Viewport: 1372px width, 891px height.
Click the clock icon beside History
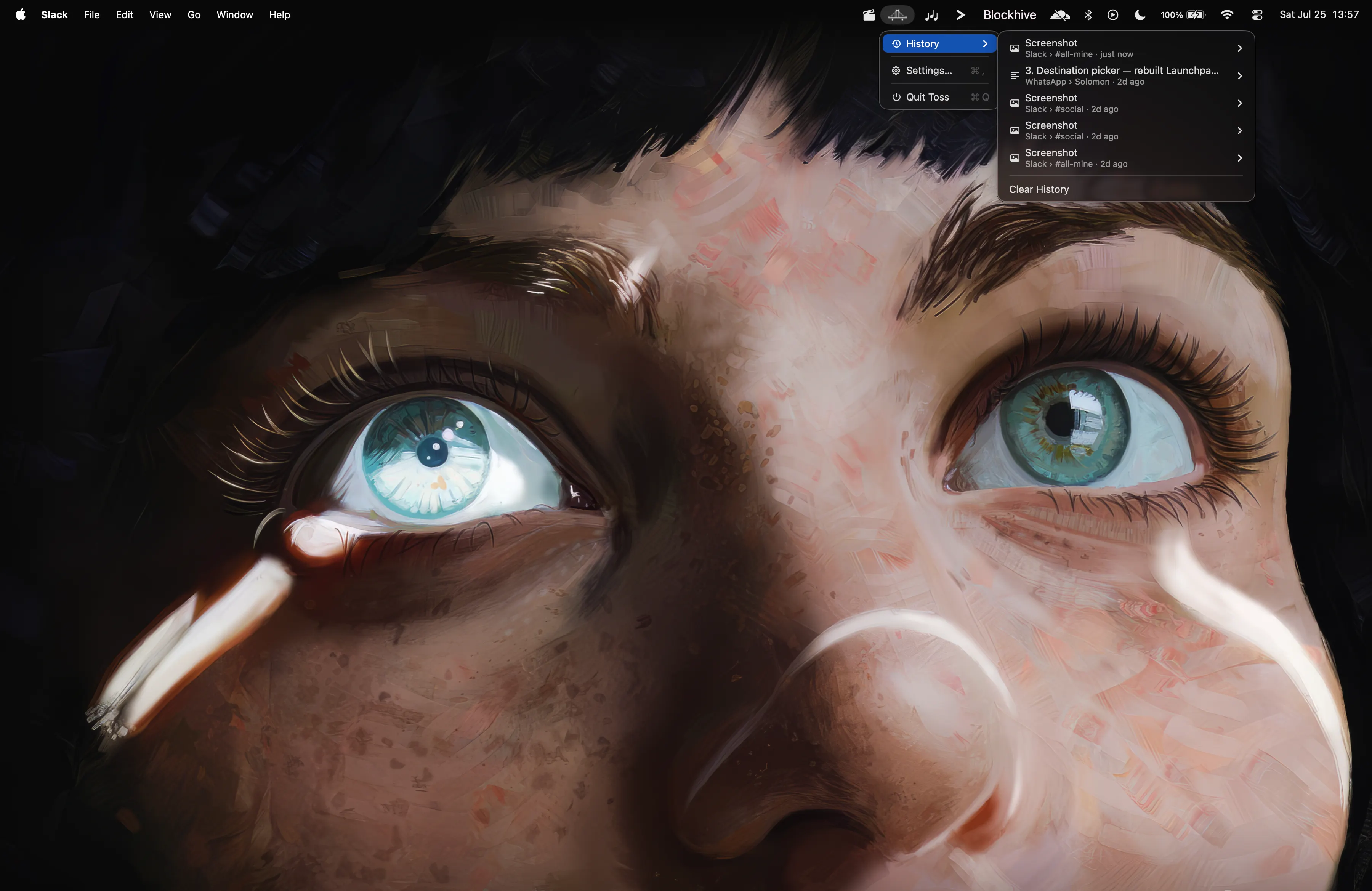click(896, 44)
